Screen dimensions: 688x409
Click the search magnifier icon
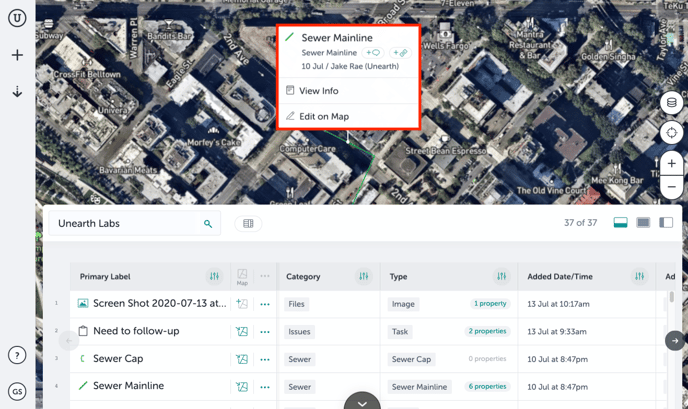tap(208, 224)
